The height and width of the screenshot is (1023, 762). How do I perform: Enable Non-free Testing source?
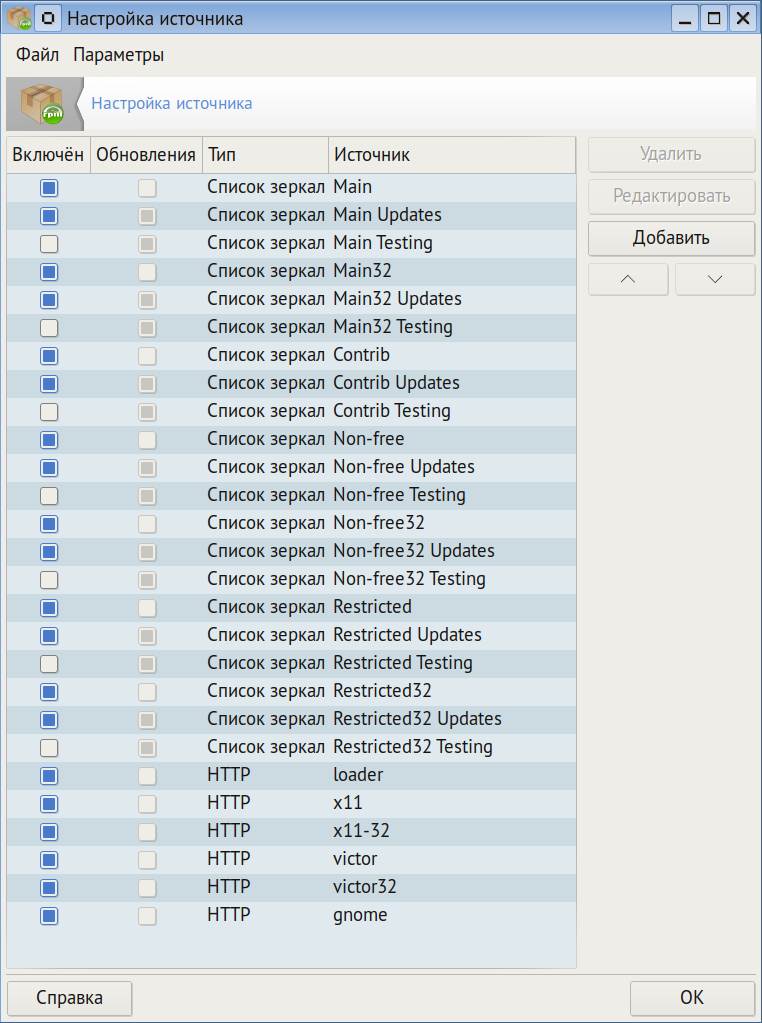49,496
